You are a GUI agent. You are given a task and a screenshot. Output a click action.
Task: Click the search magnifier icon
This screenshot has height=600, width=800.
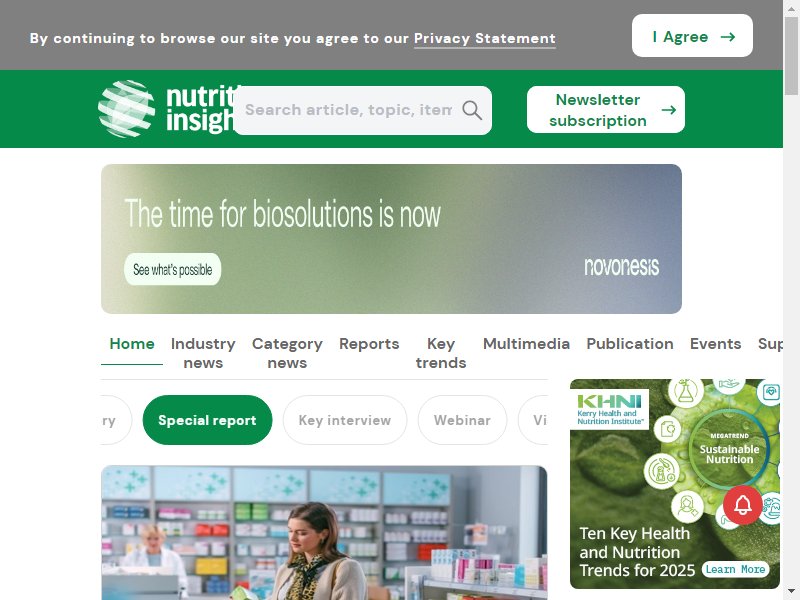pos(471,110)
